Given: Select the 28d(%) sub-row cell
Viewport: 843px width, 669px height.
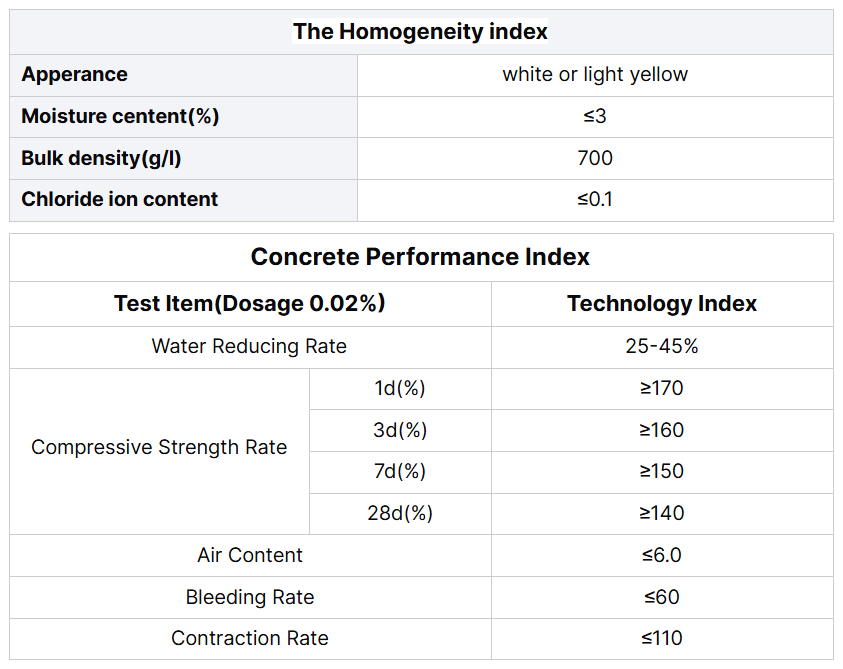Looking at the screenshot, I should (x=400, y=513).
